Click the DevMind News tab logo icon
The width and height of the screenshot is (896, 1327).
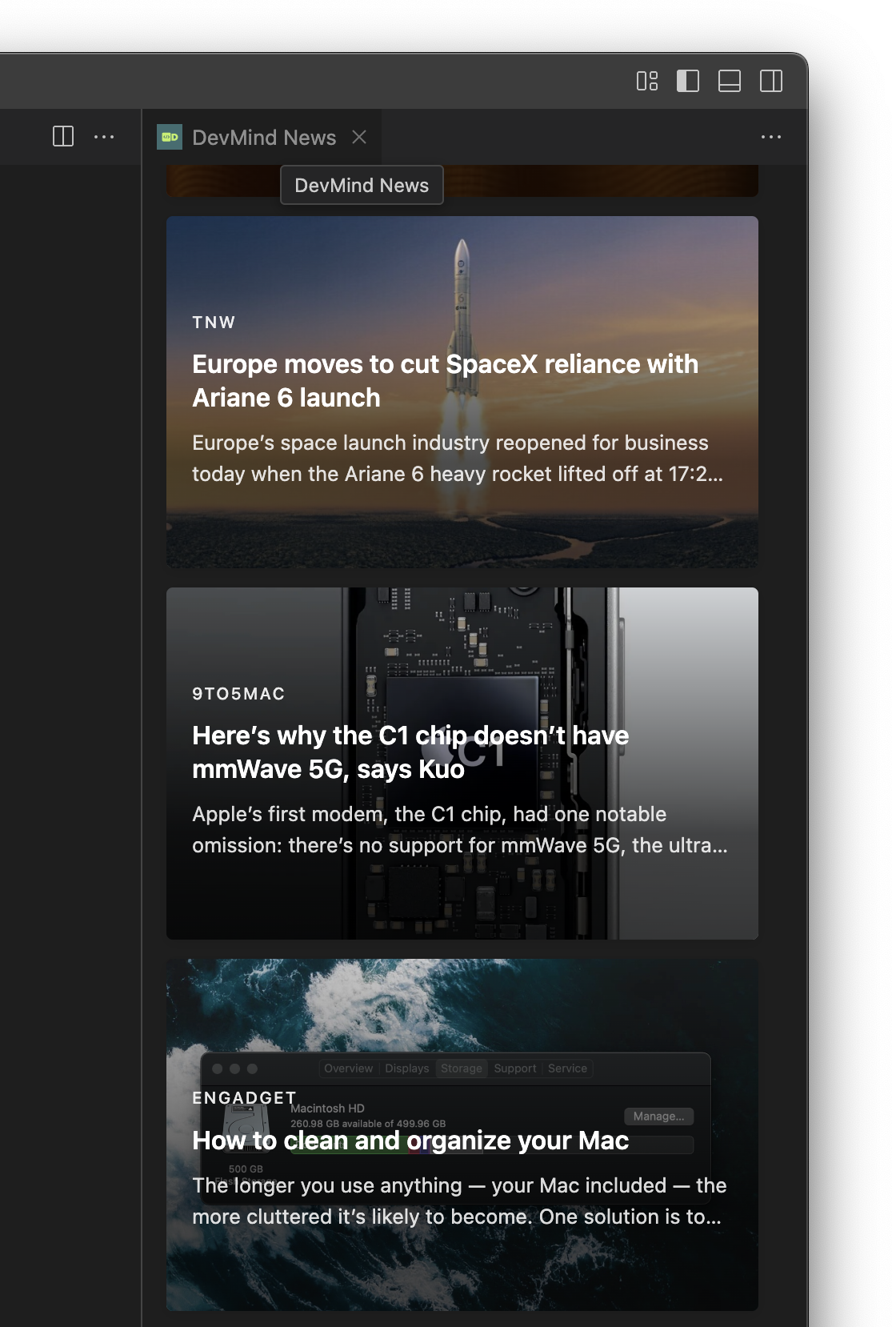(170, 137)
